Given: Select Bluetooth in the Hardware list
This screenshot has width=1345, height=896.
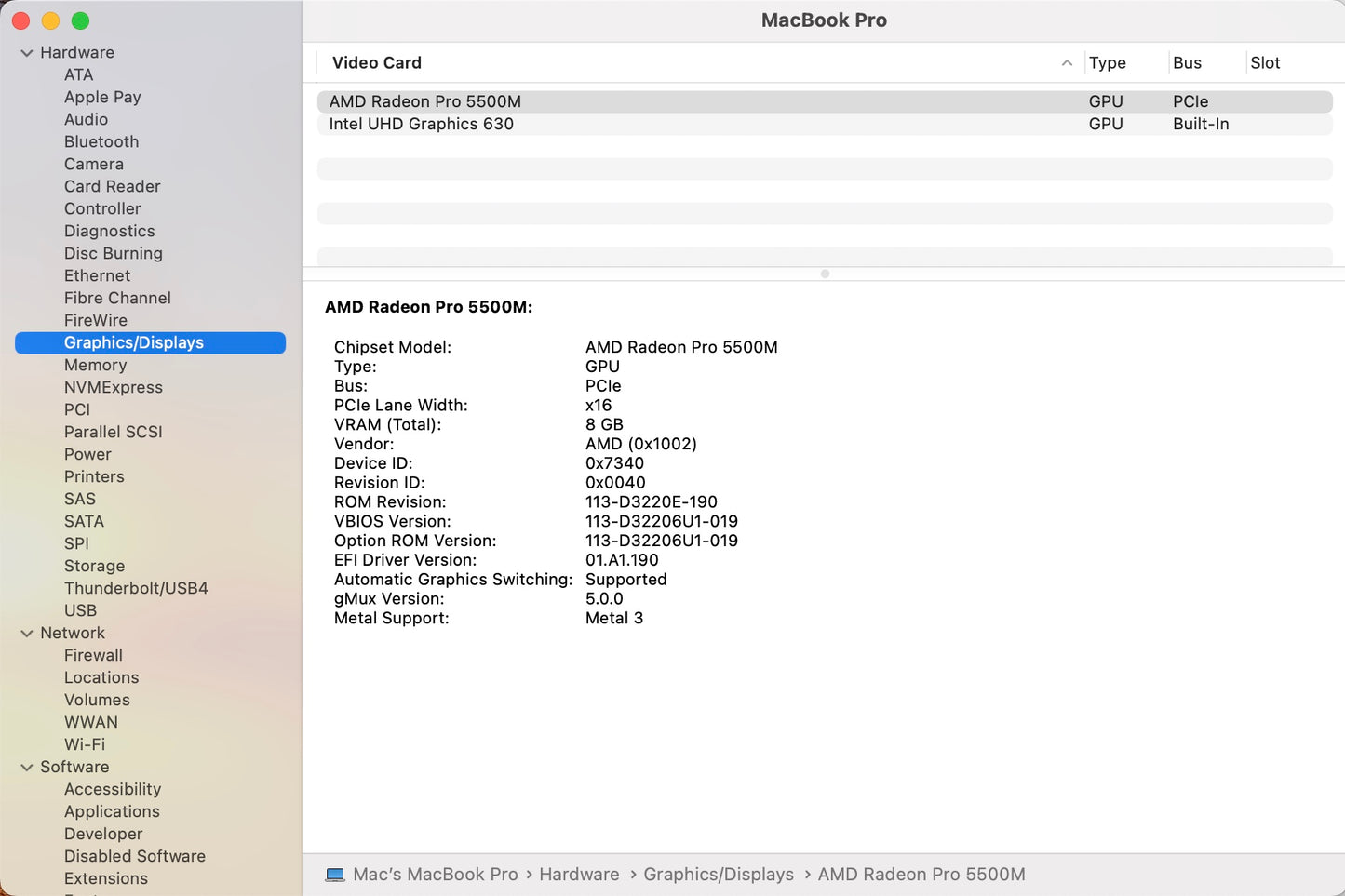Looking at the screenshot, I should click(x=101, y=141).
